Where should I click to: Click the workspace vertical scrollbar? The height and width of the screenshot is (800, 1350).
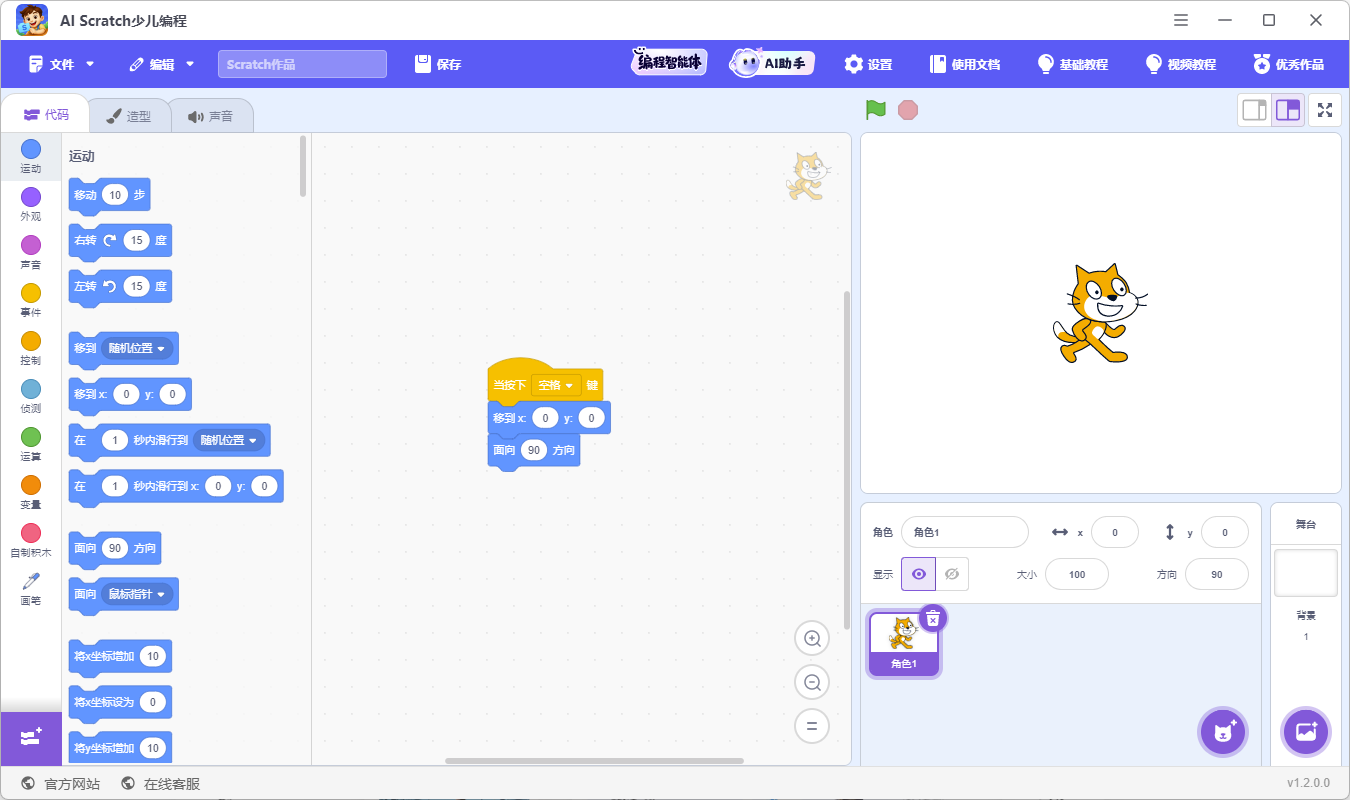pyautogui.click(x=846, y=460)
